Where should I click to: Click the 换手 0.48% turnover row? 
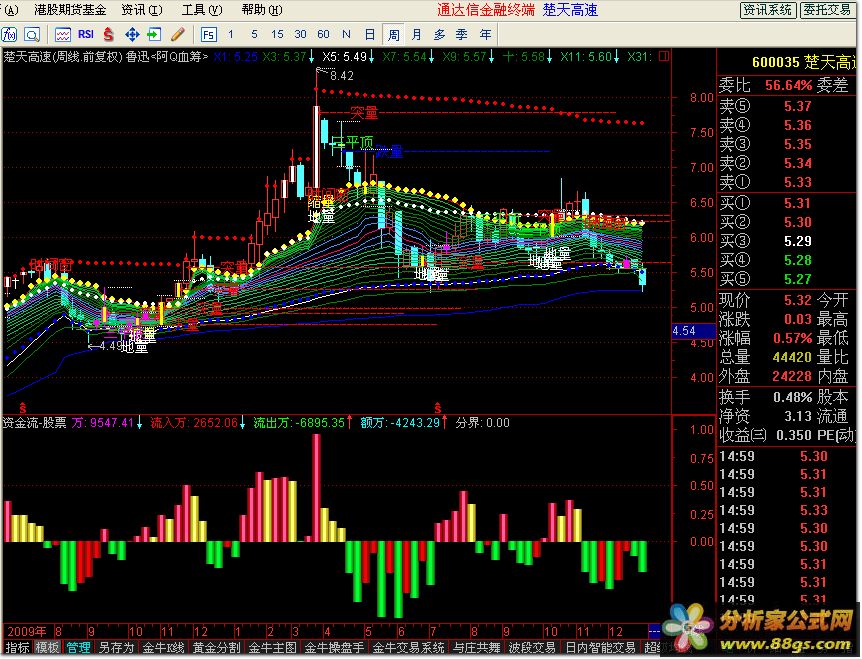tap(765, 397)
